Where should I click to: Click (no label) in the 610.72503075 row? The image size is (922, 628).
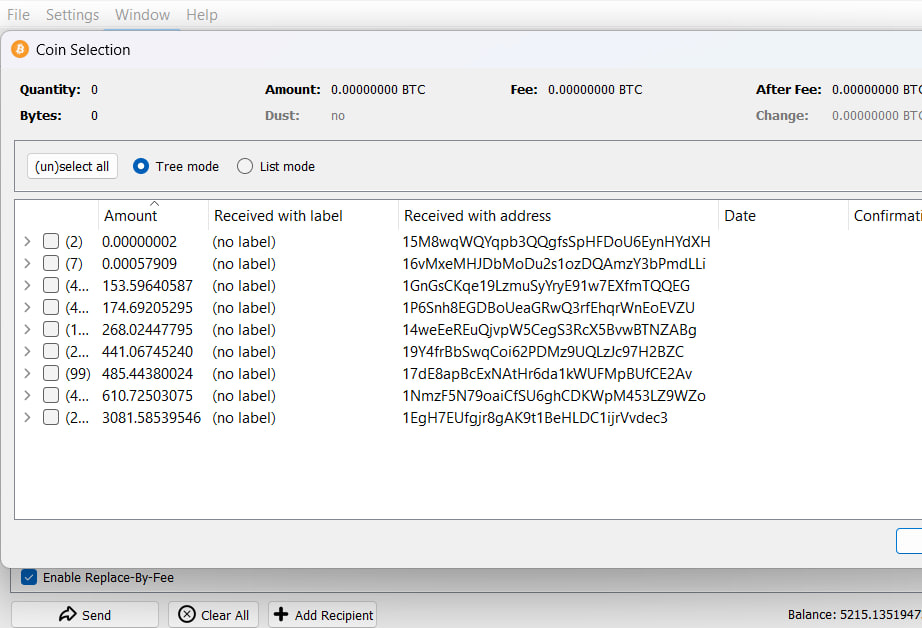tap(244, 396)
